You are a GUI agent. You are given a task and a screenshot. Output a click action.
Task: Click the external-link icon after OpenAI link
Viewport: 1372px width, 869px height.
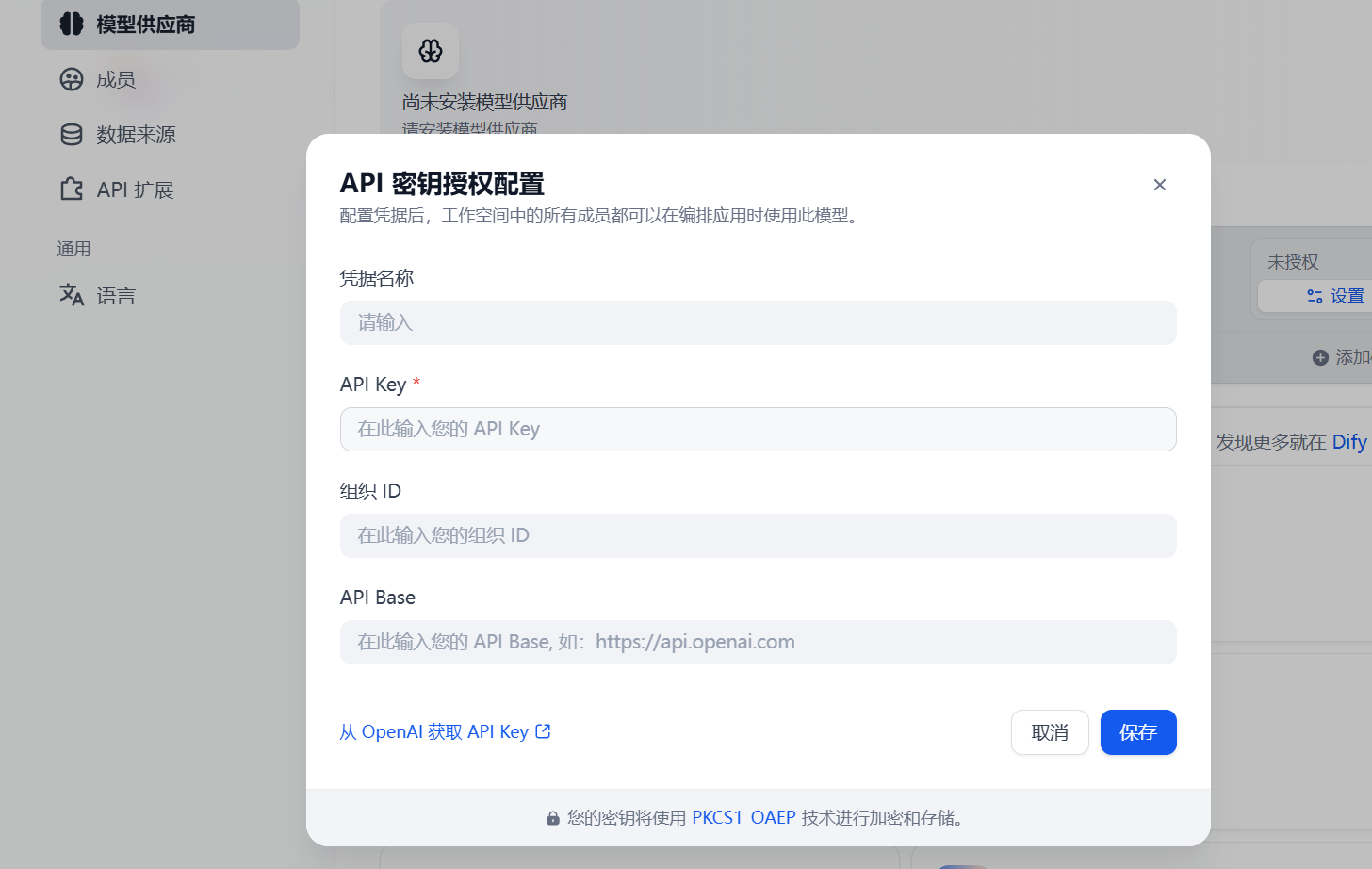click(542, 730)
